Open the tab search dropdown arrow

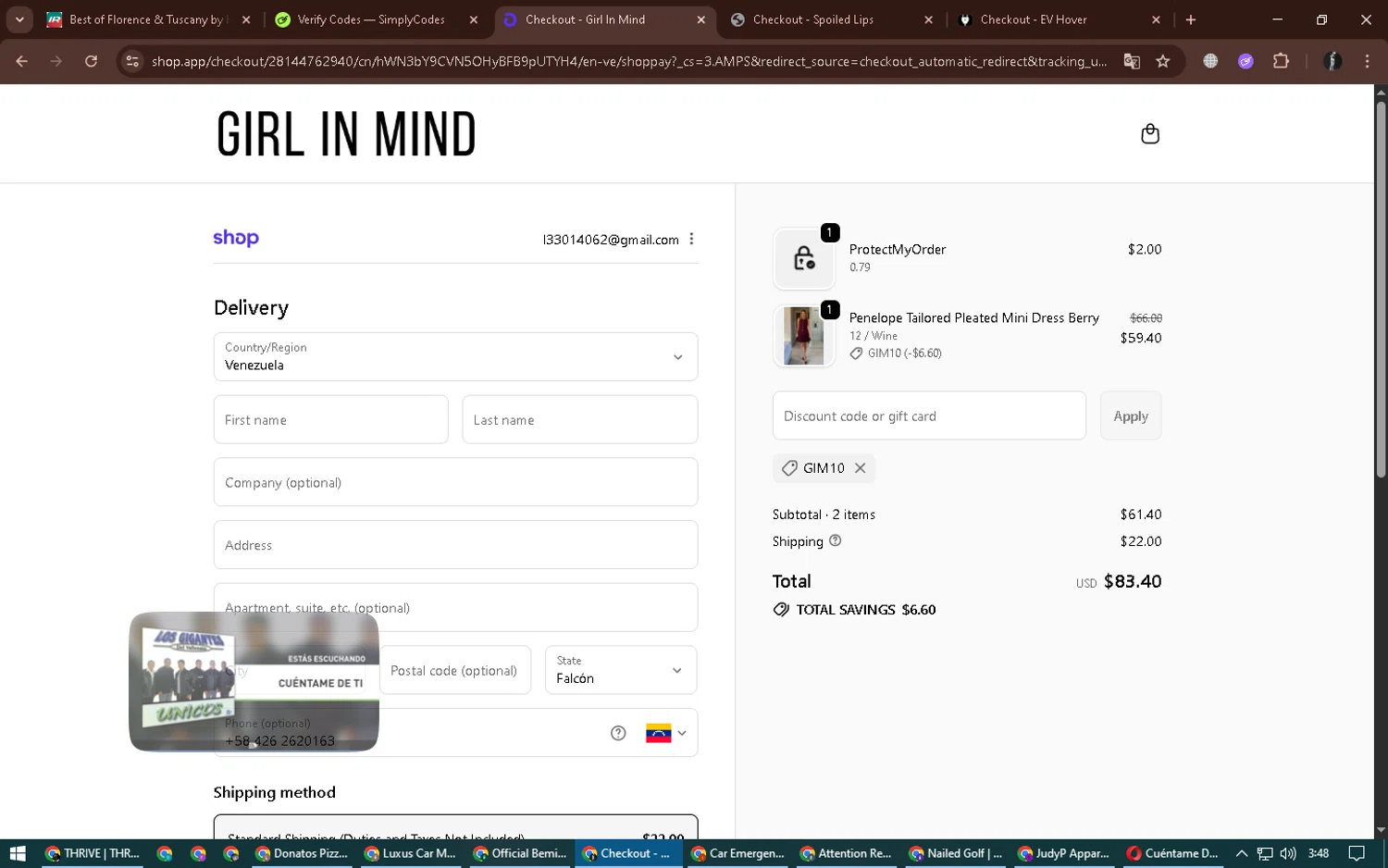19,19
